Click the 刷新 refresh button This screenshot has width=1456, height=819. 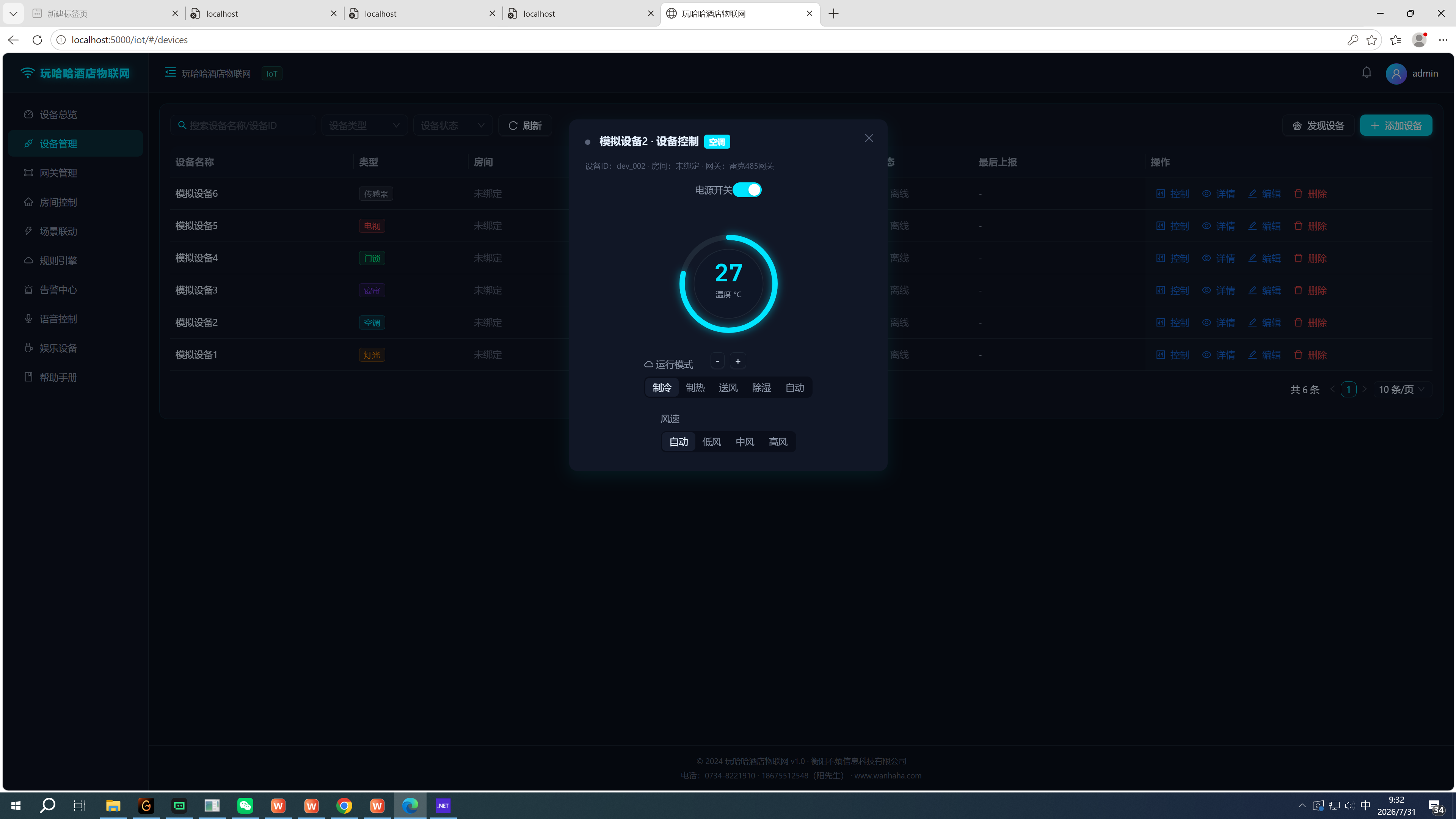click(525, 126)
